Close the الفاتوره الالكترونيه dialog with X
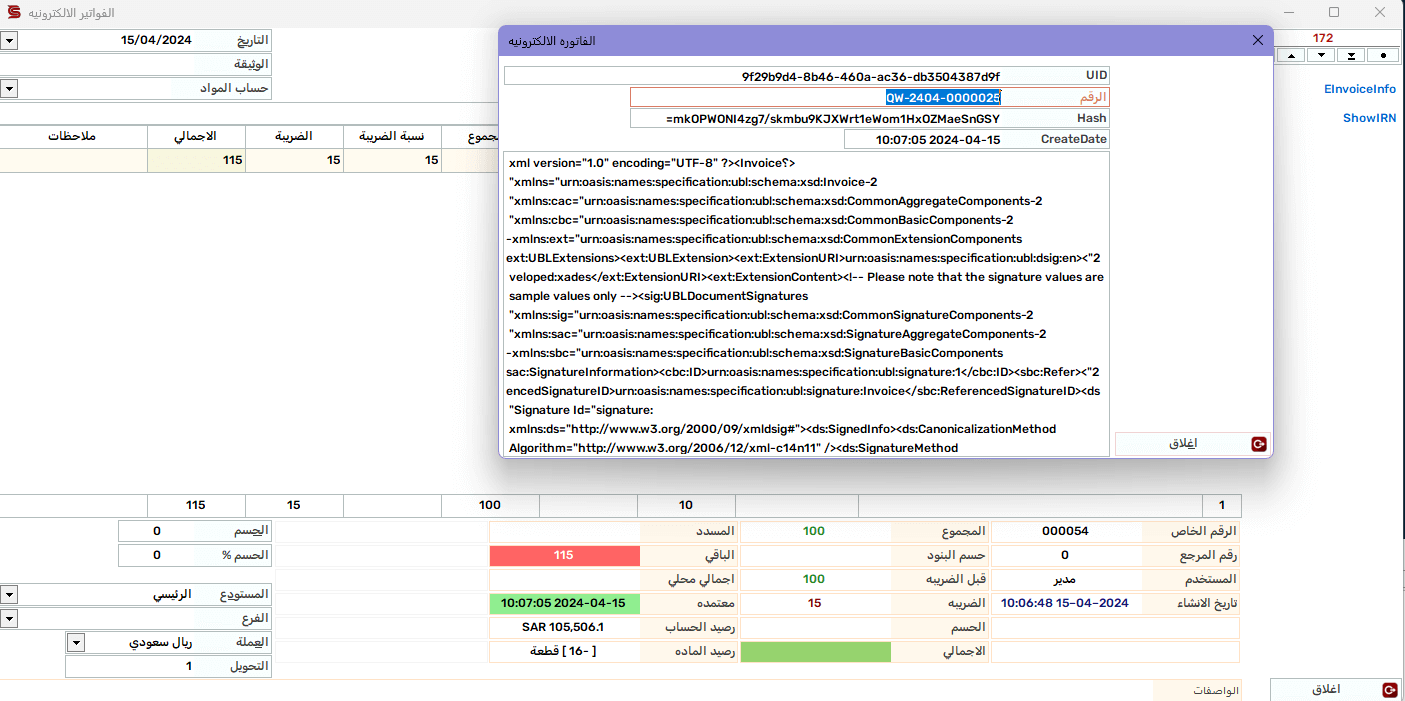 click(1258, 41)
